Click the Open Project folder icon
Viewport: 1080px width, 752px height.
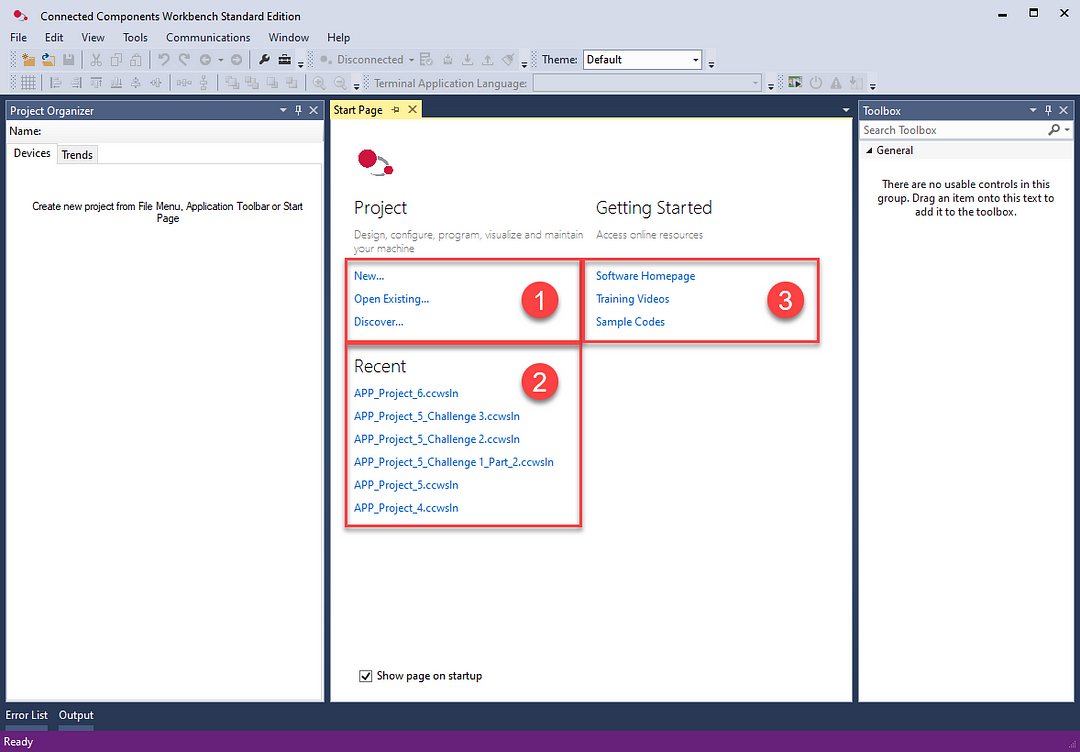click(x=48, y=60)
